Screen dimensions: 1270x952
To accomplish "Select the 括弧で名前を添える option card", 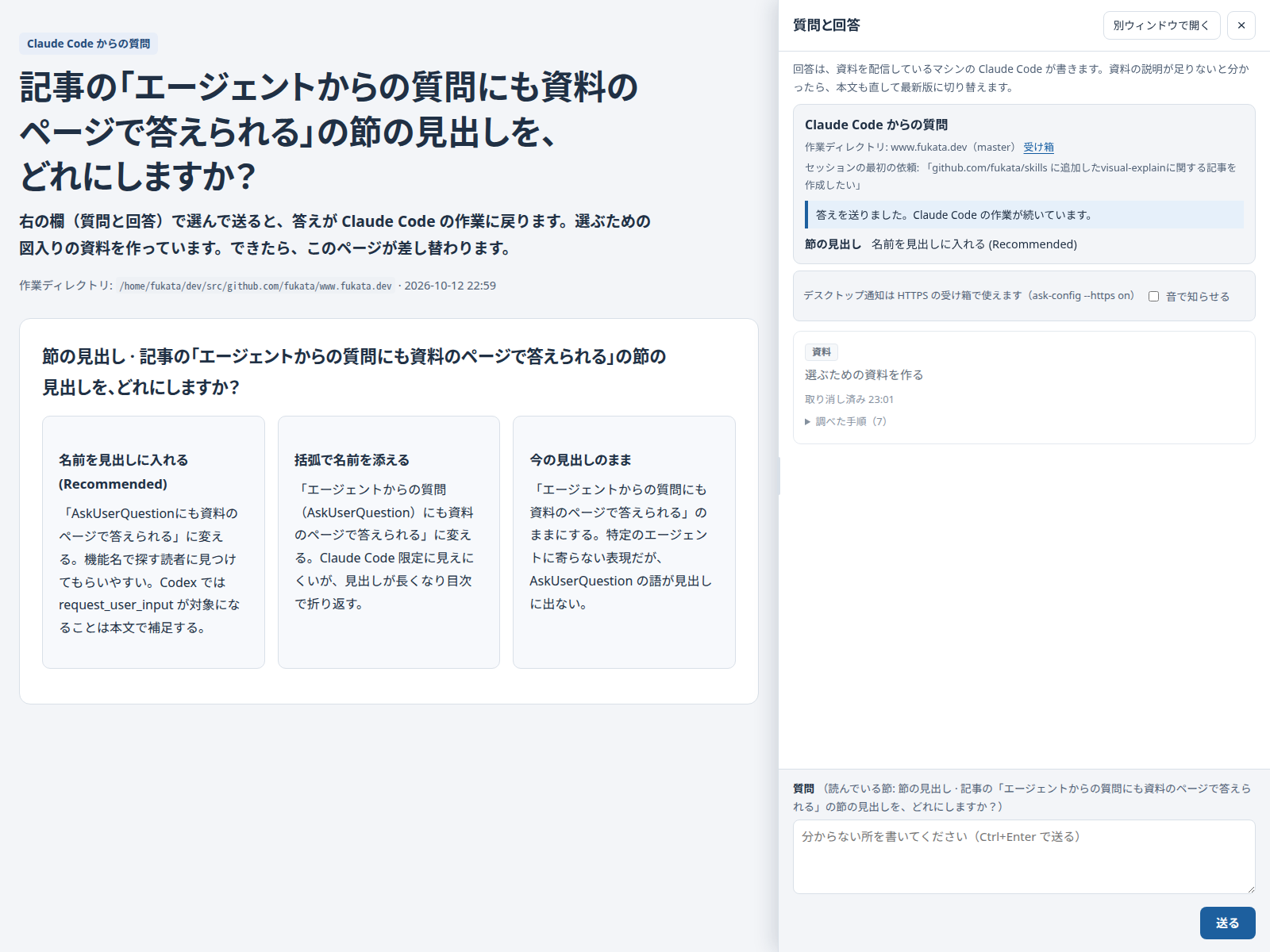I will 389,542.
